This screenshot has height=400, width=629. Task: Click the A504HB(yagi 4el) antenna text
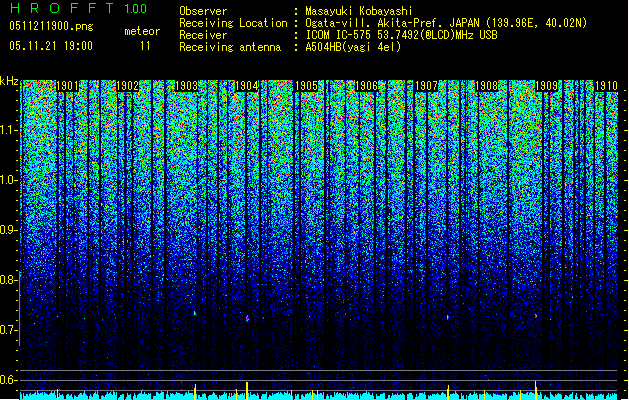click(x=353, y=47)
